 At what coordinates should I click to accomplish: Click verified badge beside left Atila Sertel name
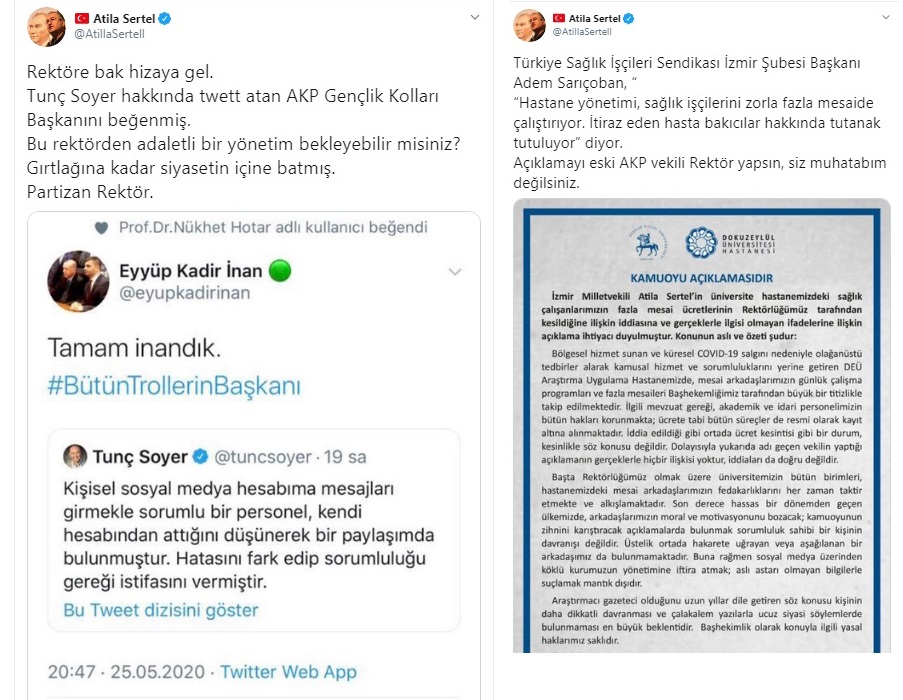[165, 18]
